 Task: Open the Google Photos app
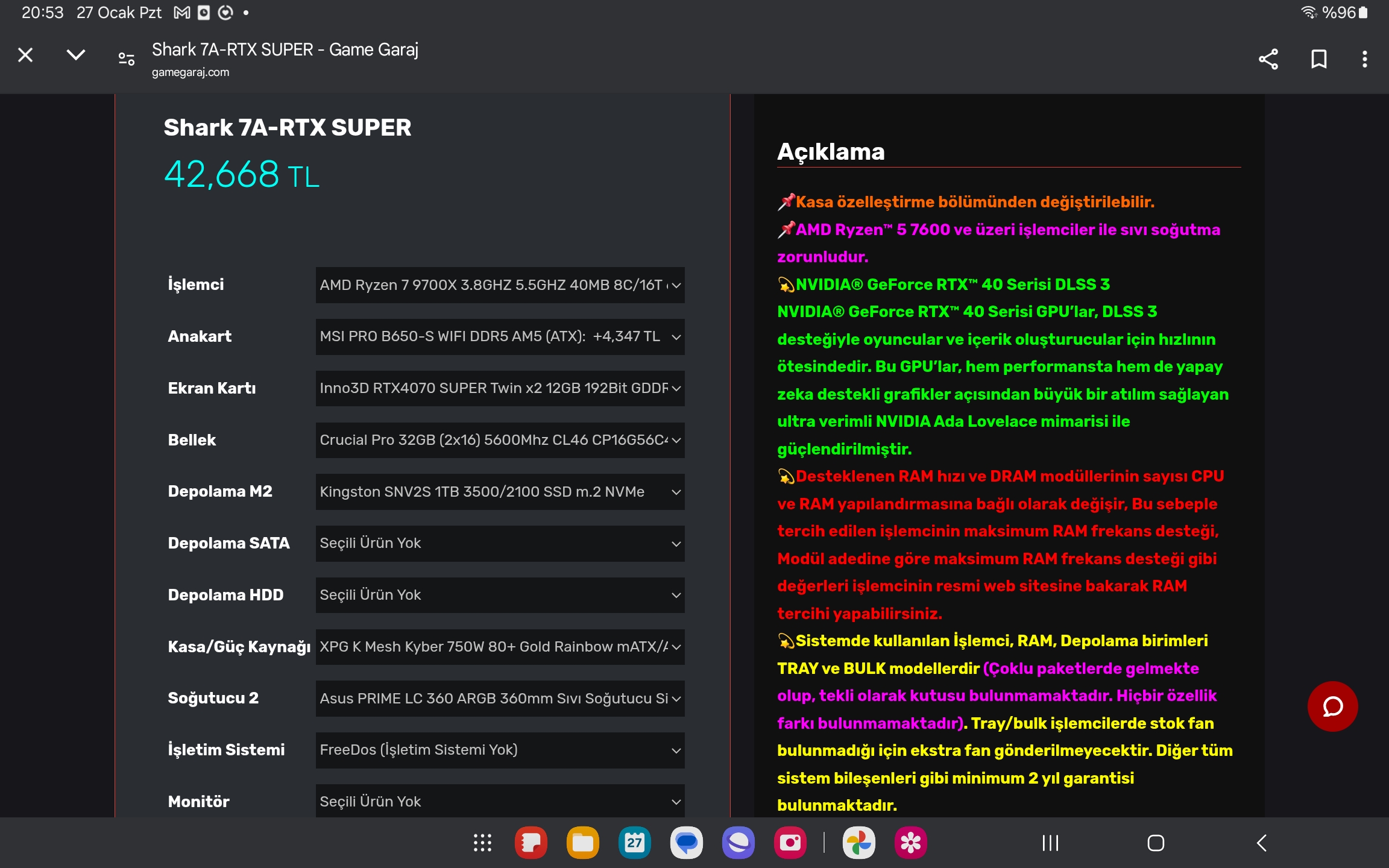(x=859, y=843)
